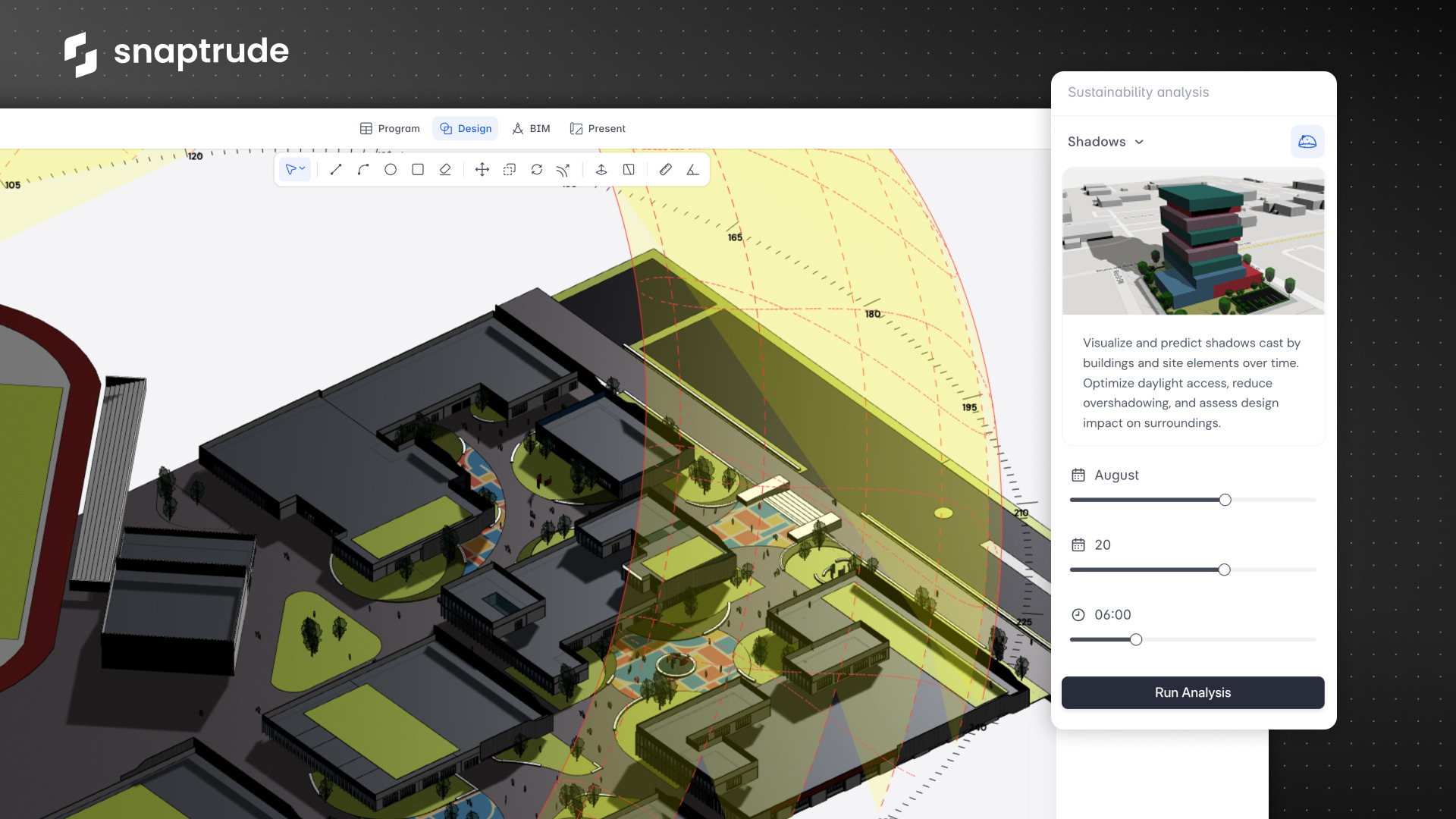The width and height of the screenshot is (1456, 819).
Task: Select the Ruler measure tool
Action: (x=666, y=170)
